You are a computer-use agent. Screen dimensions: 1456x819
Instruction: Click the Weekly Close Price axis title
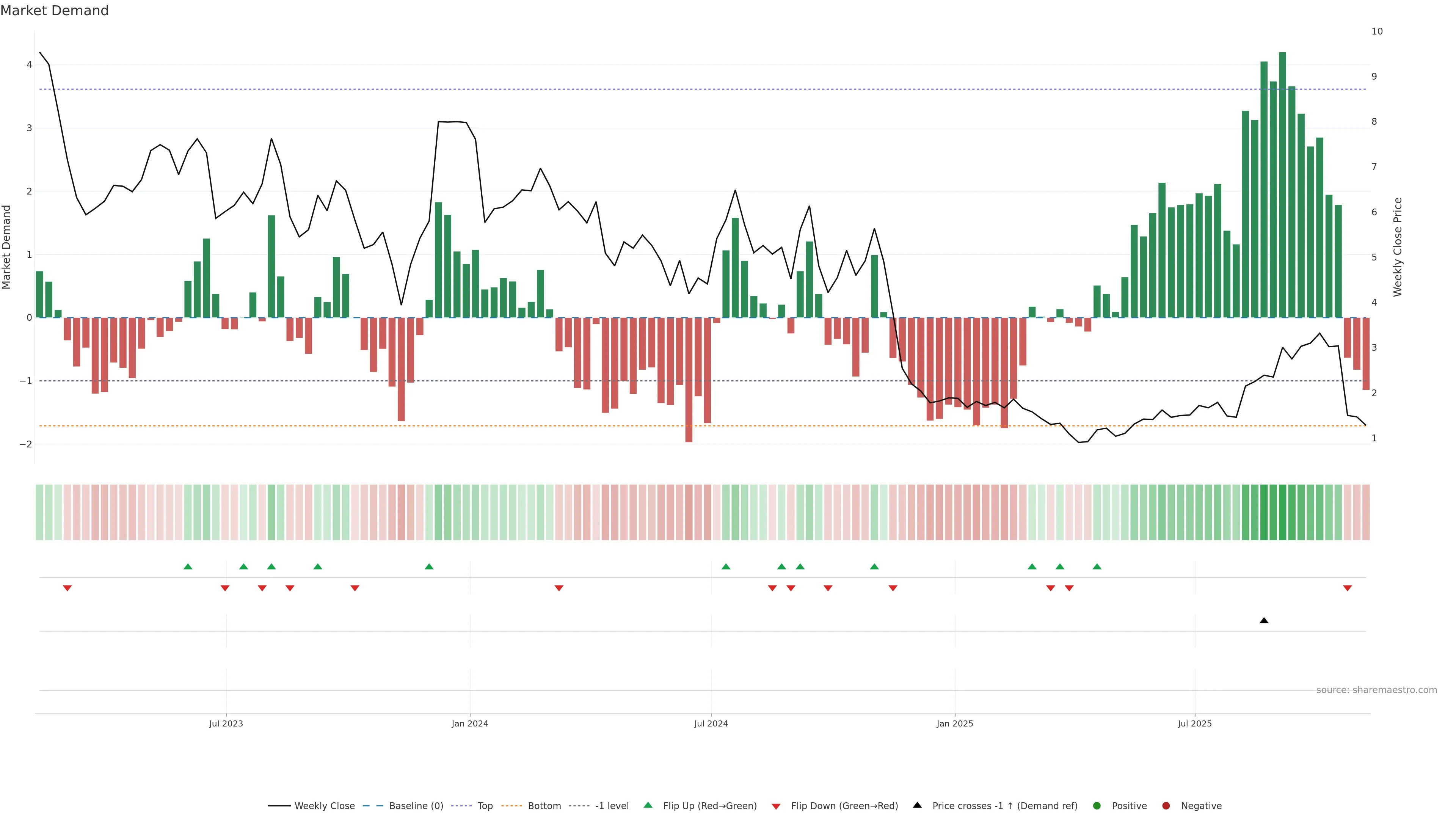(1398, 247)
